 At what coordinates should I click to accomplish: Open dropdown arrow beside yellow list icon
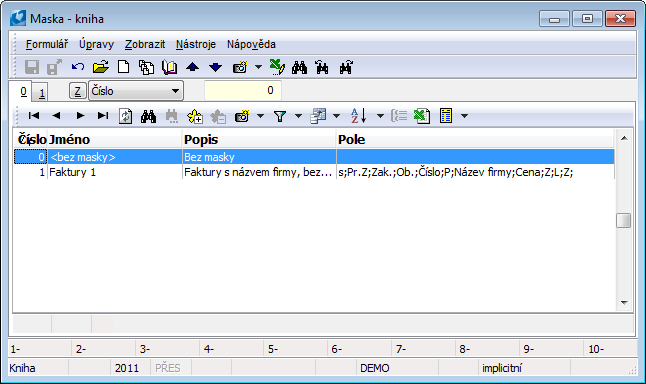pos(464,117)
